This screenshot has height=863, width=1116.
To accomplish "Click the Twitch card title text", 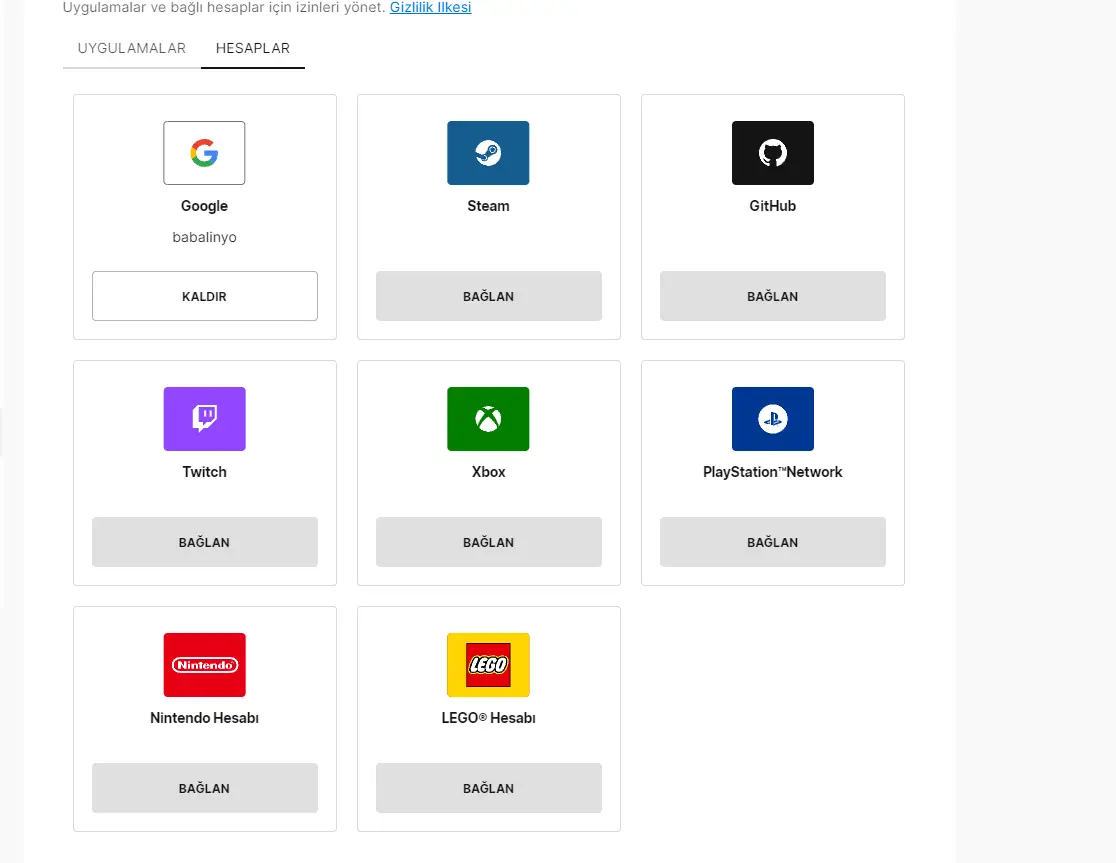I will 204,472.
